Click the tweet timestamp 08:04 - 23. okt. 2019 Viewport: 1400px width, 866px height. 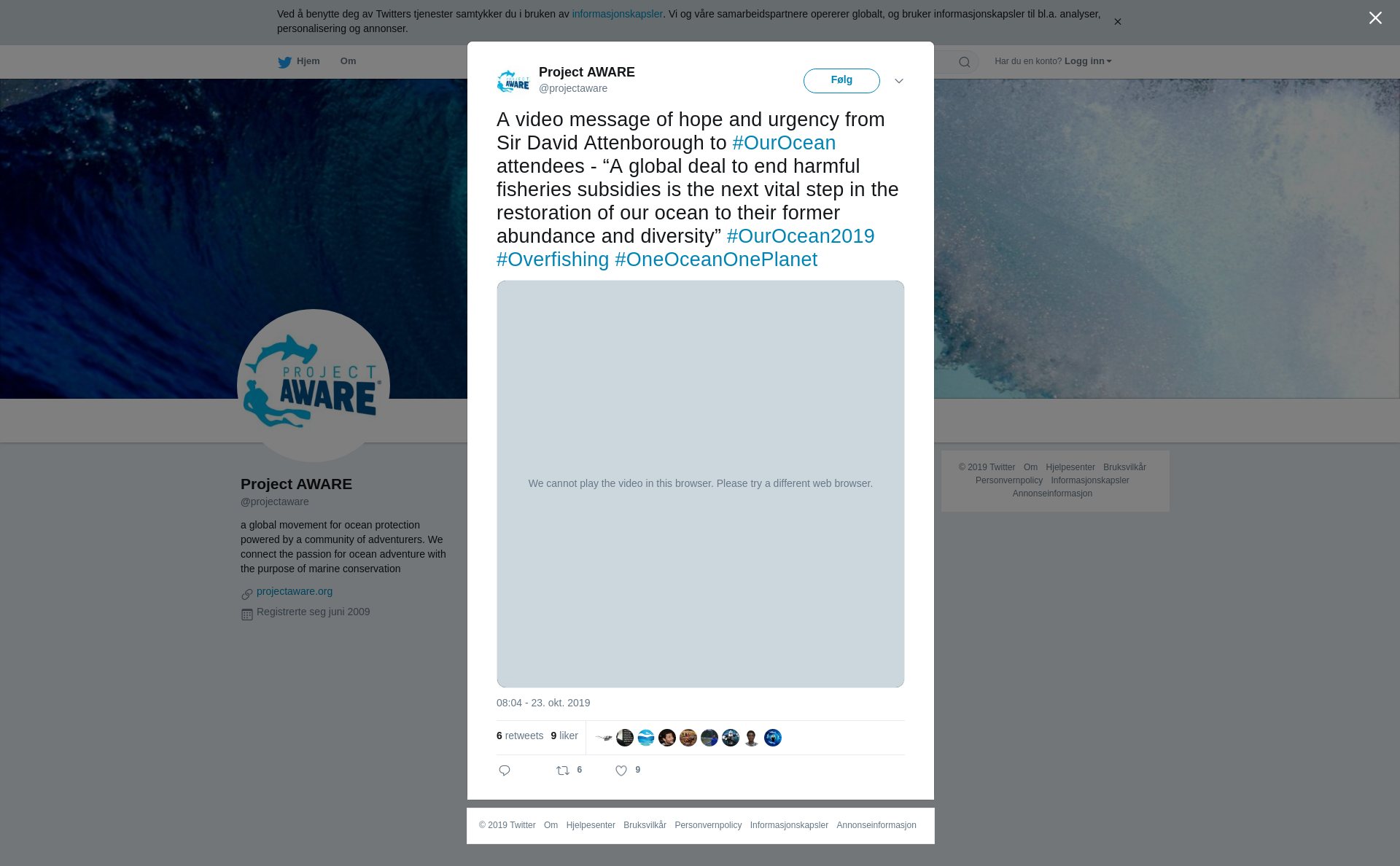click(x=543, y=703)
